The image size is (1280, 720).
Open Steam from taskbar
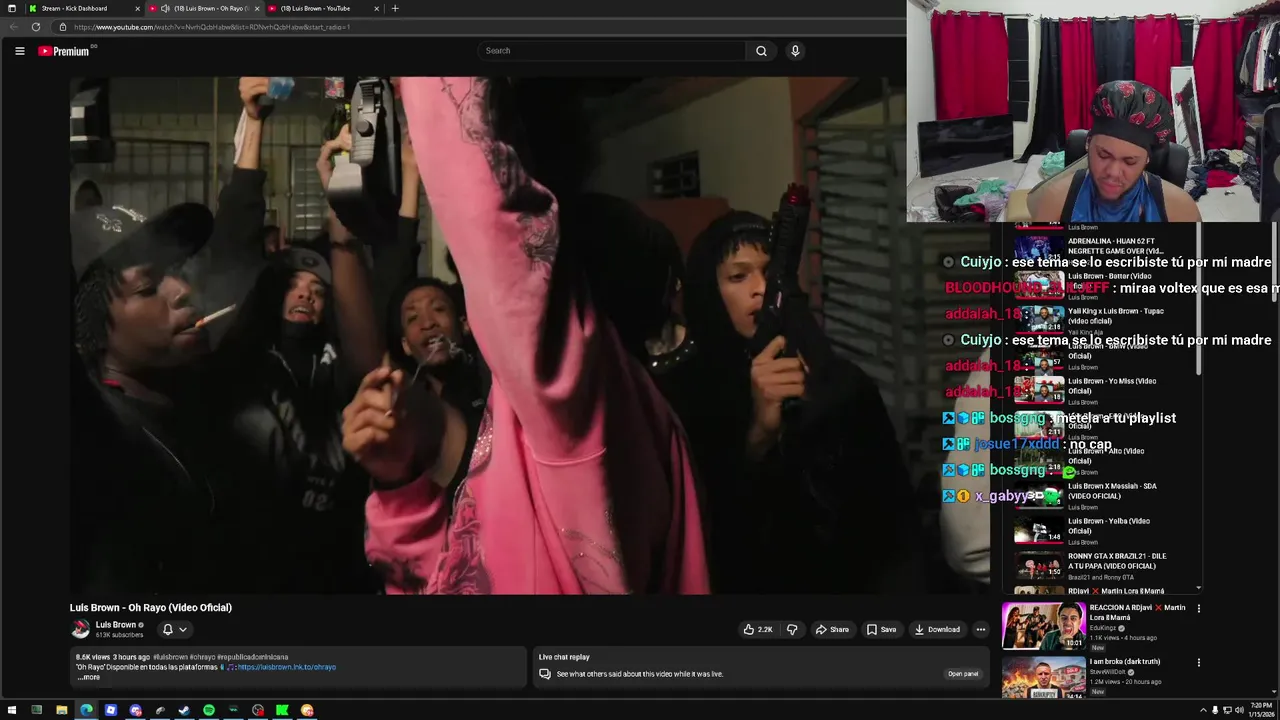[184, 710]
